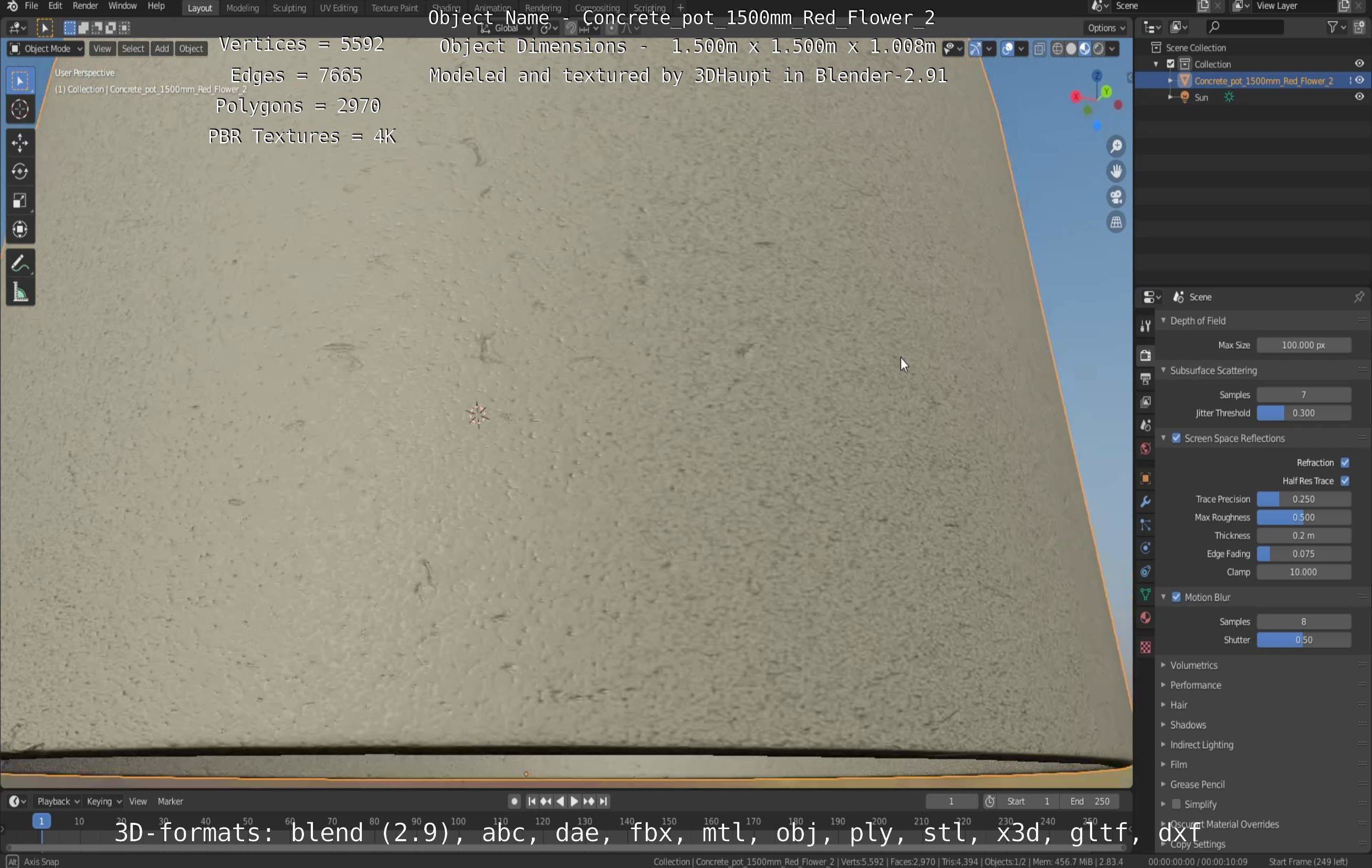The width and height of the screenshot is (1372, 868).
Task: Jump to the last frame button
Action: coord(603,801)
